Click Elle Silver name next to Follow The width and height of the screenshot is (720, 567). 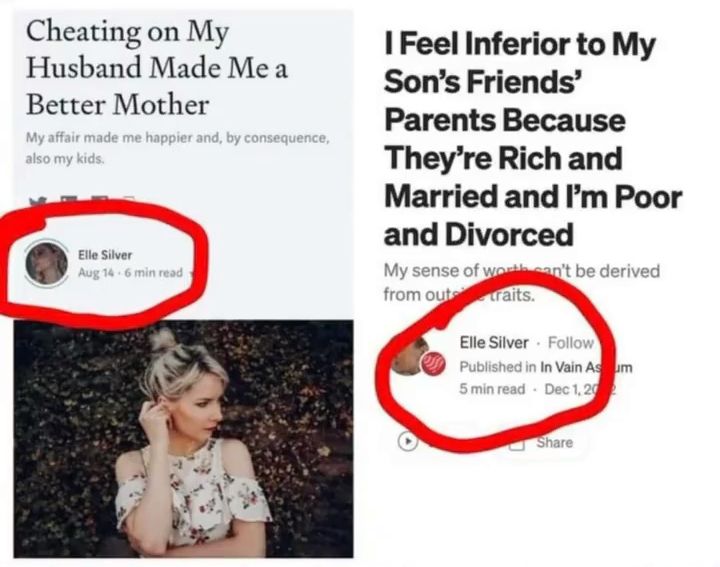494,343
